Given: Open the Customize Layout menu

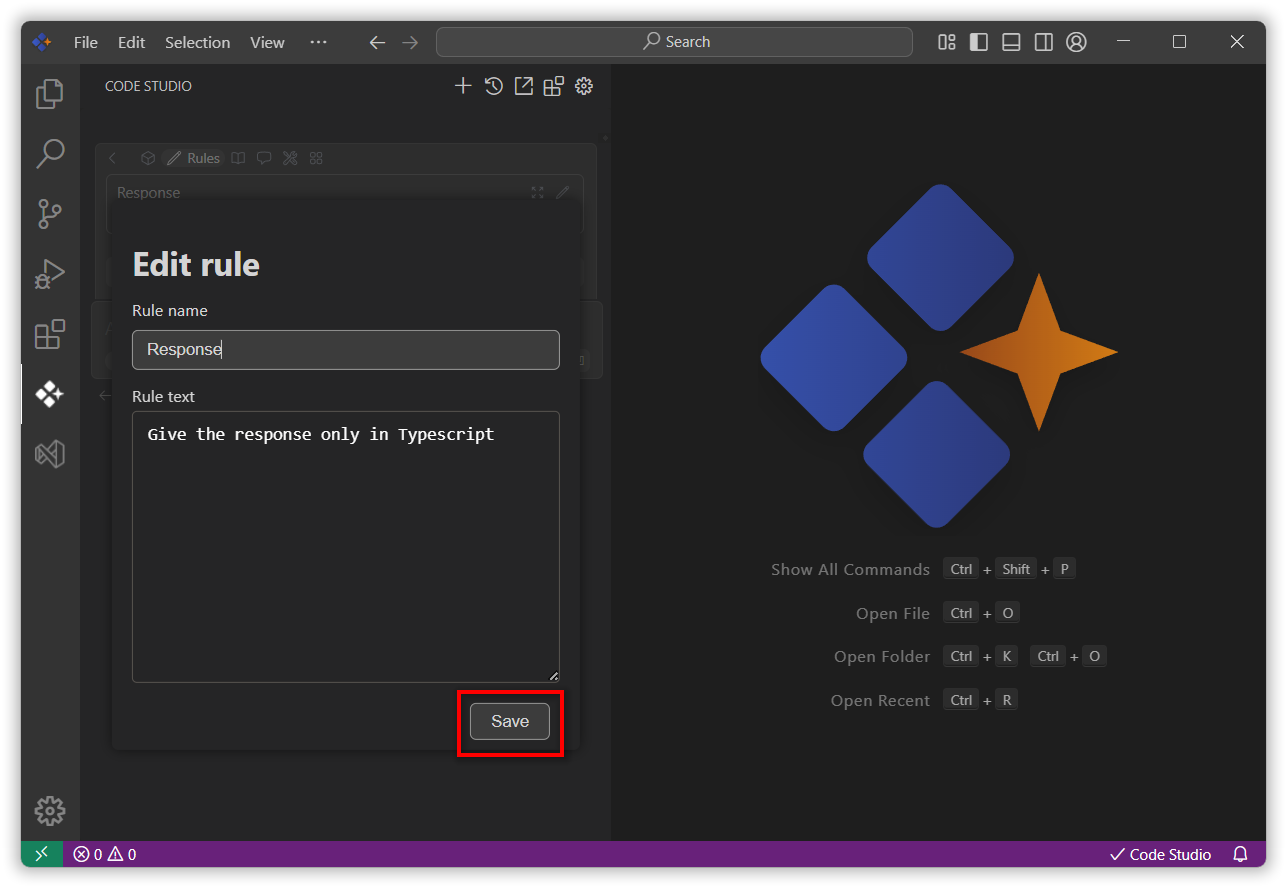Looking at the screenshot, I should [946, 42].
